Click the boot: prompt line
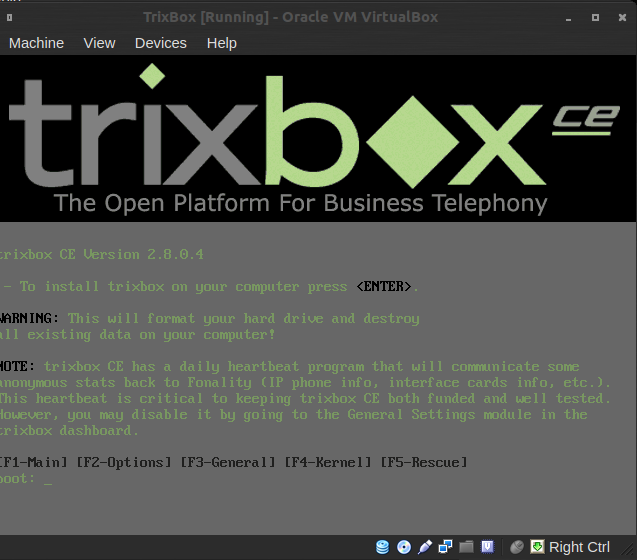The width and height of the screenshot is (637, 560). pos(25,479)
